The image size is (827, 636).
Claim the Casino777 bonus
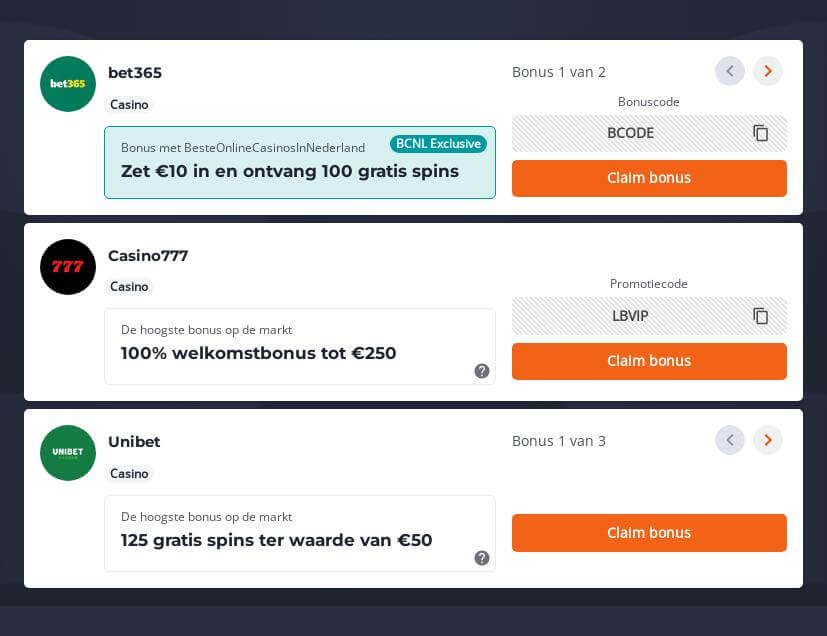tap(649, 361)
